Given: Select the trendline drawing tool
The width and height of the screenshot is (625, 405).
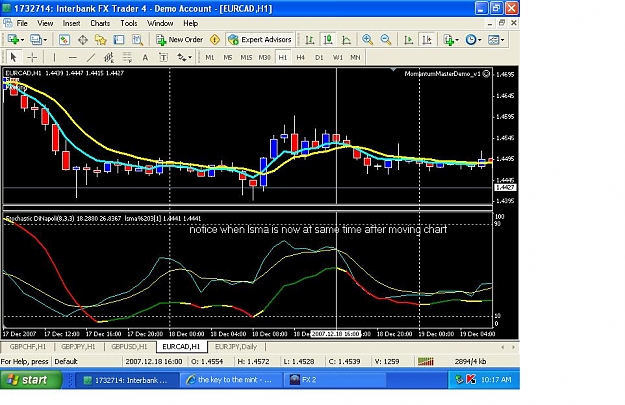Looking at the screenshot, I should click(91, 57).
